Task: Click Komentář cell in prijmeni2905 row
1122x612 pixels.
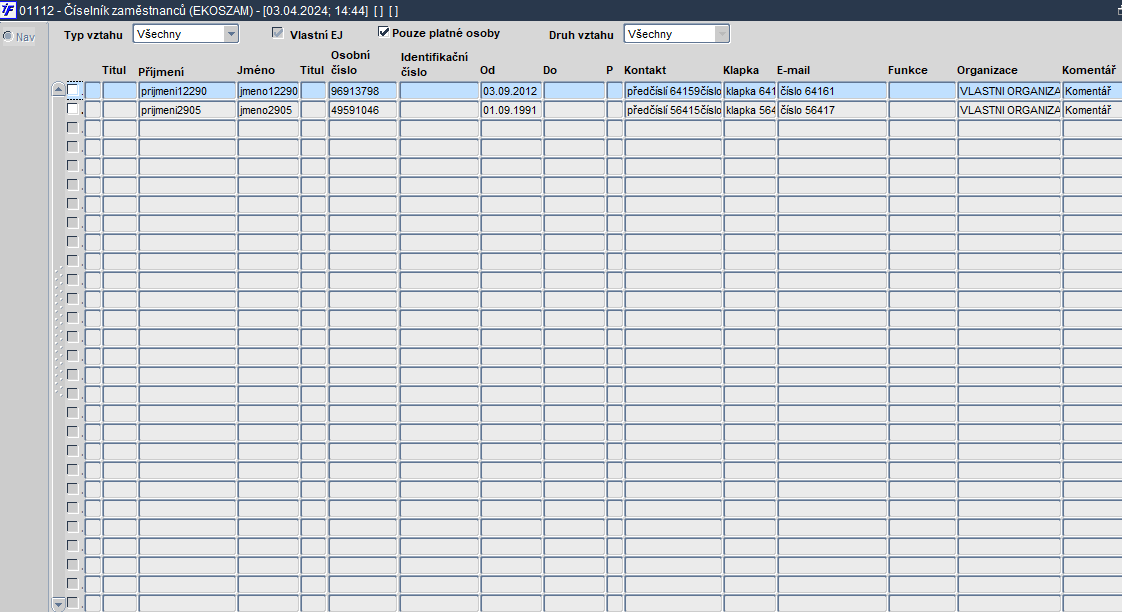Action: tap(1092, 110)
